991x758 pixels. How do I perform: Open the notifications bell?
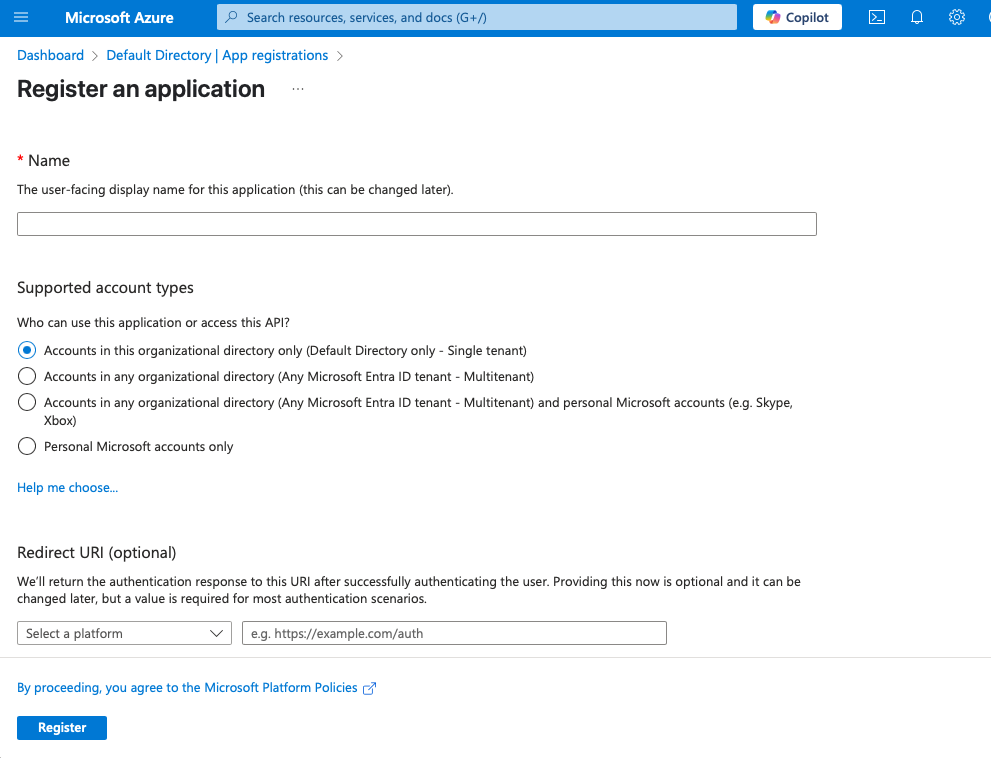click(x=916, y=17)
